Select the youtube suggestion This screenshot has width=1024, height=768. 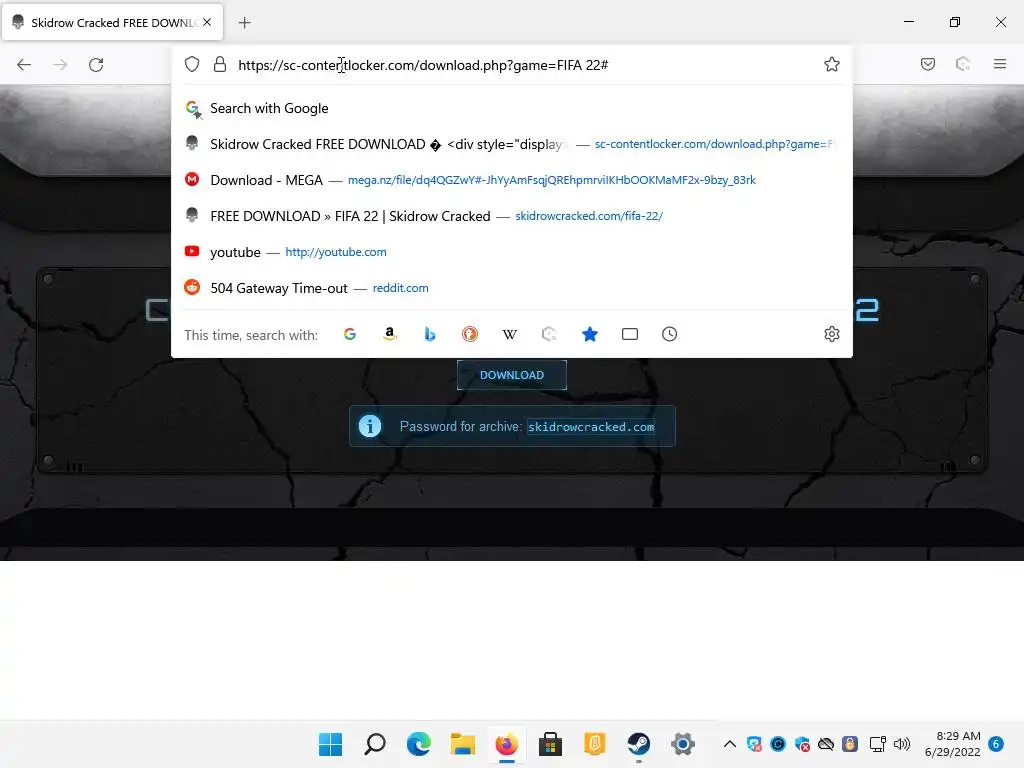[x=511, y=252]
